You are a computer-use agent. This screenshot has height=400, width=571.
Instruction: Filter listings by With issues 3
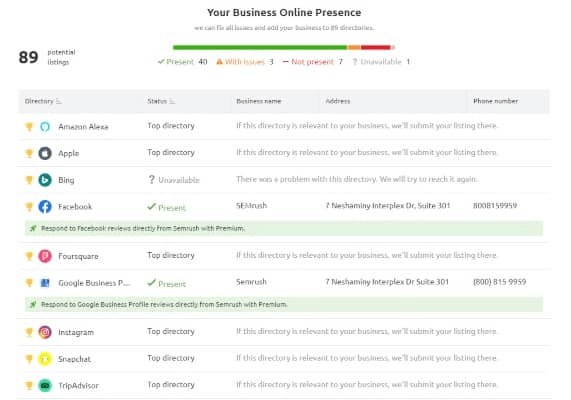(x=245, y=62)
